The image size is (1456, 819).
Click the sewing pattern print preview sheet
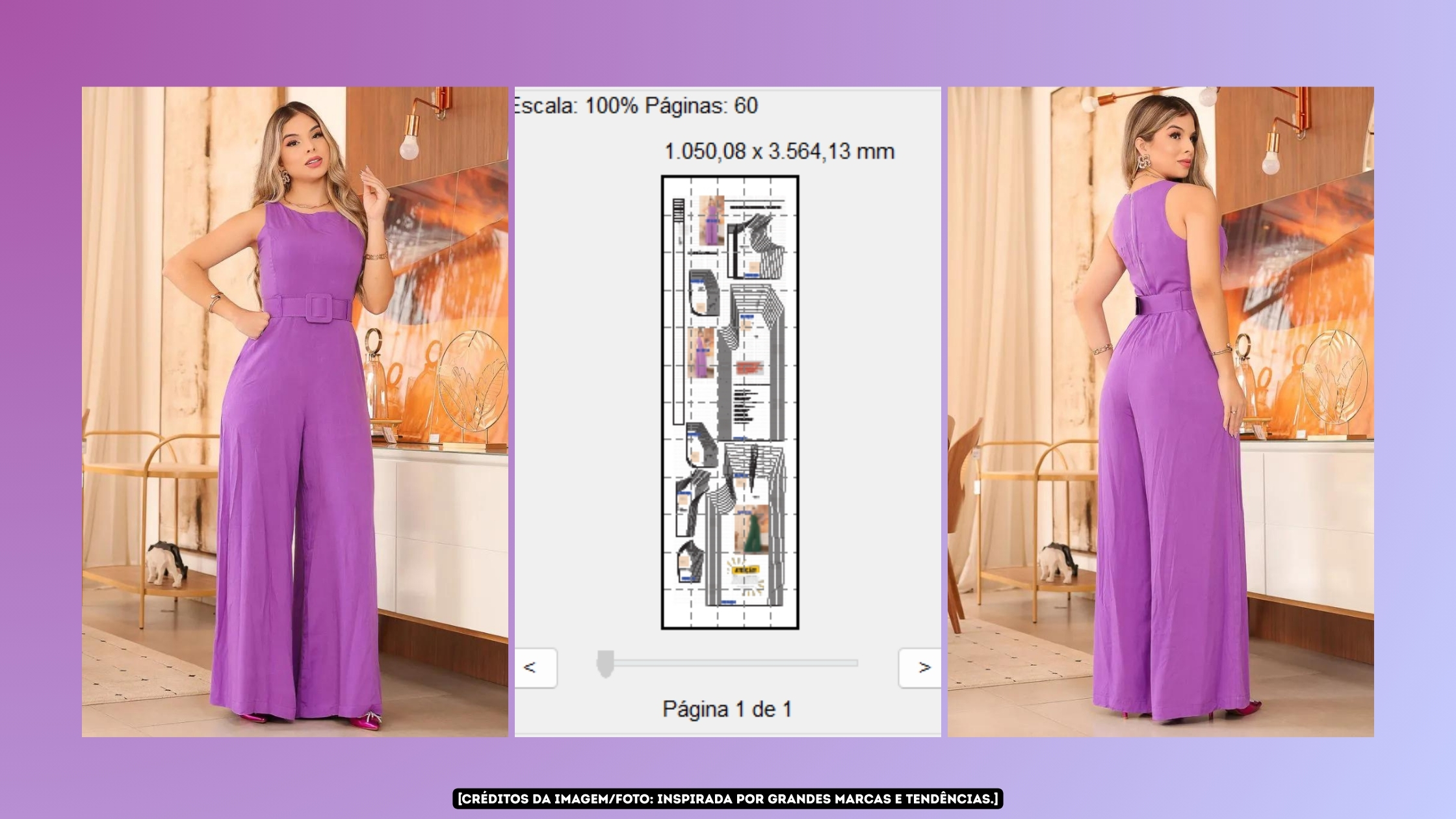pos(730,402)
